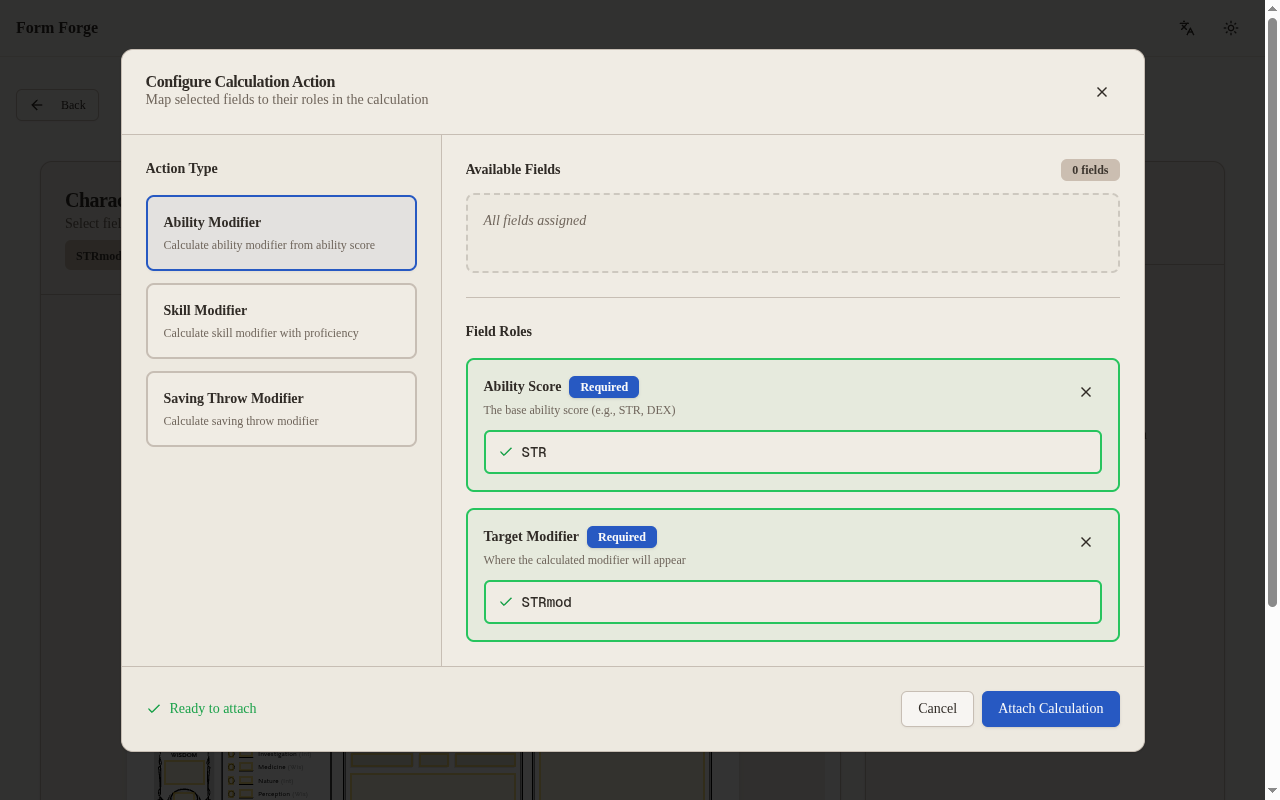Click the Field Roles heading
The height and width of the screenshot is (800, 1280).
[499, 331]
